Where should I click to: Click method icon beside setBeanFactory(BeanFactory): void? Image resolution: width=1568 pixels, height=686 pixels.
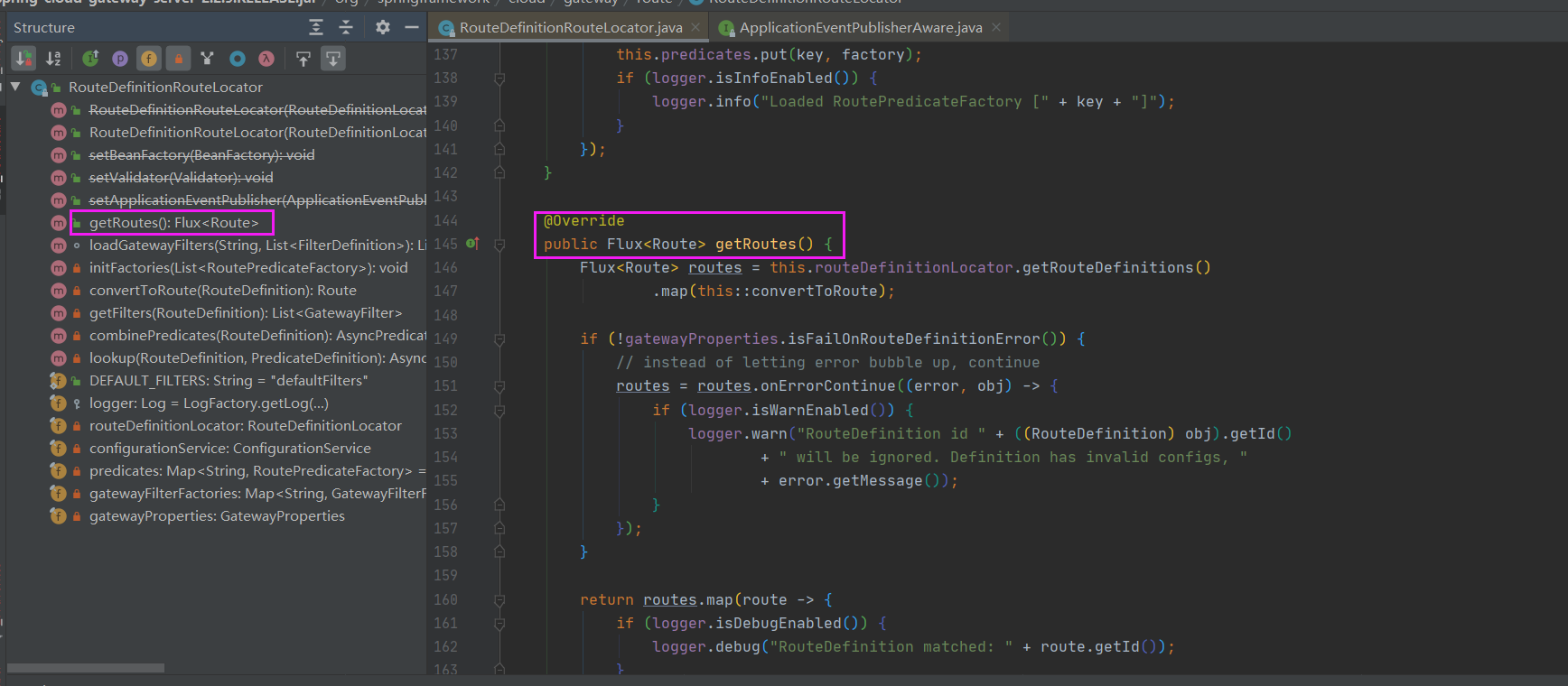[59, 155]
